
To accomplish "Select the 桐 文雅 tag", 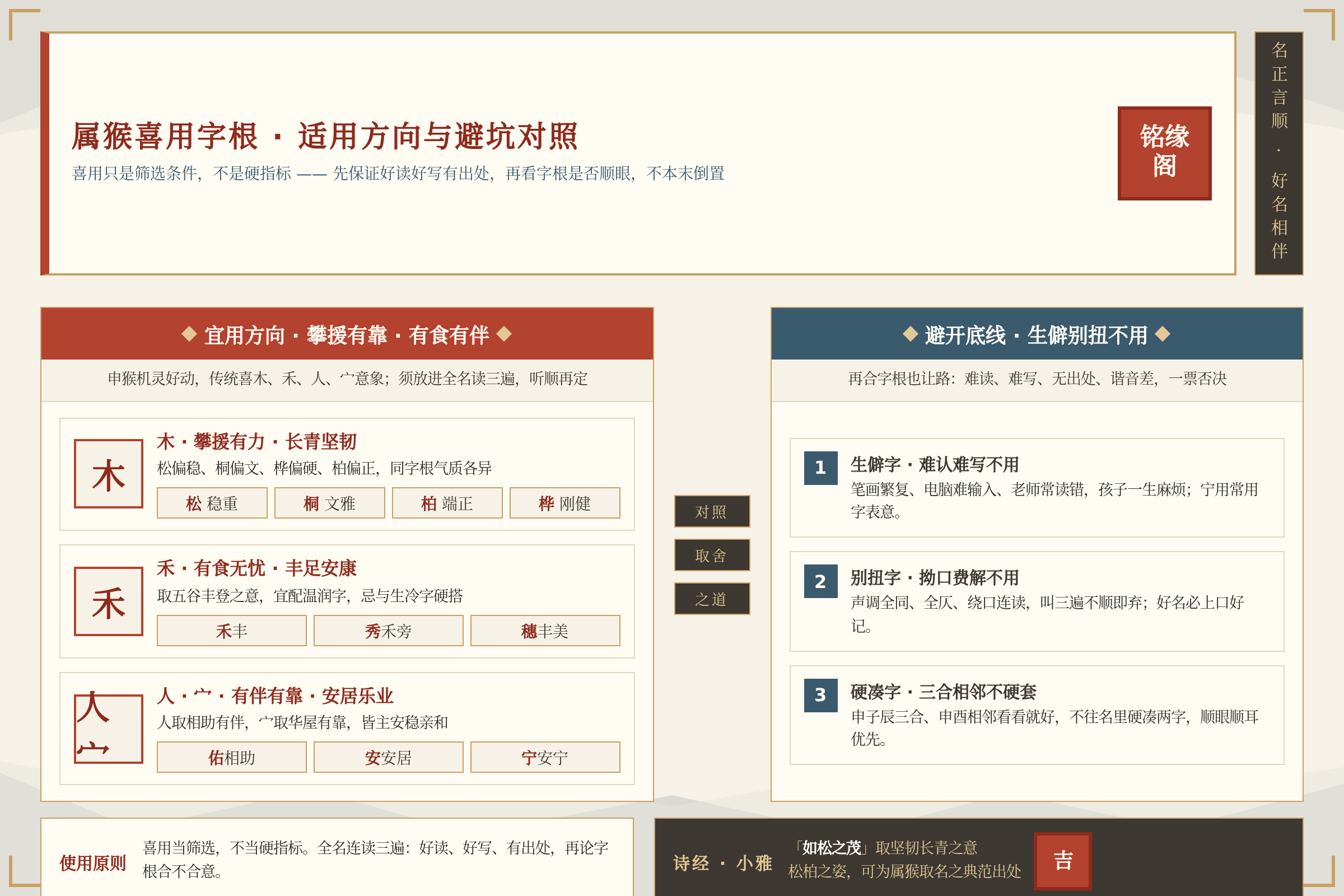I will 330,503.
